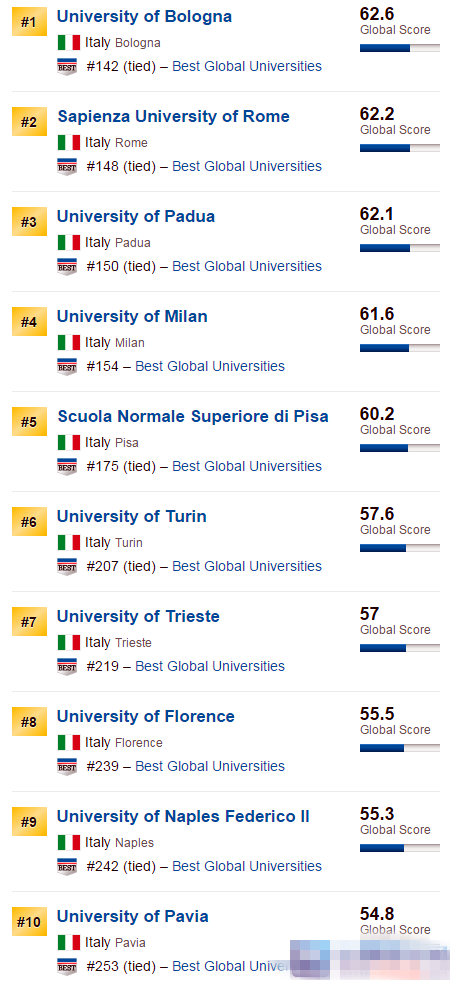
Task: Open the University of Pavia link
Action: 133,917
